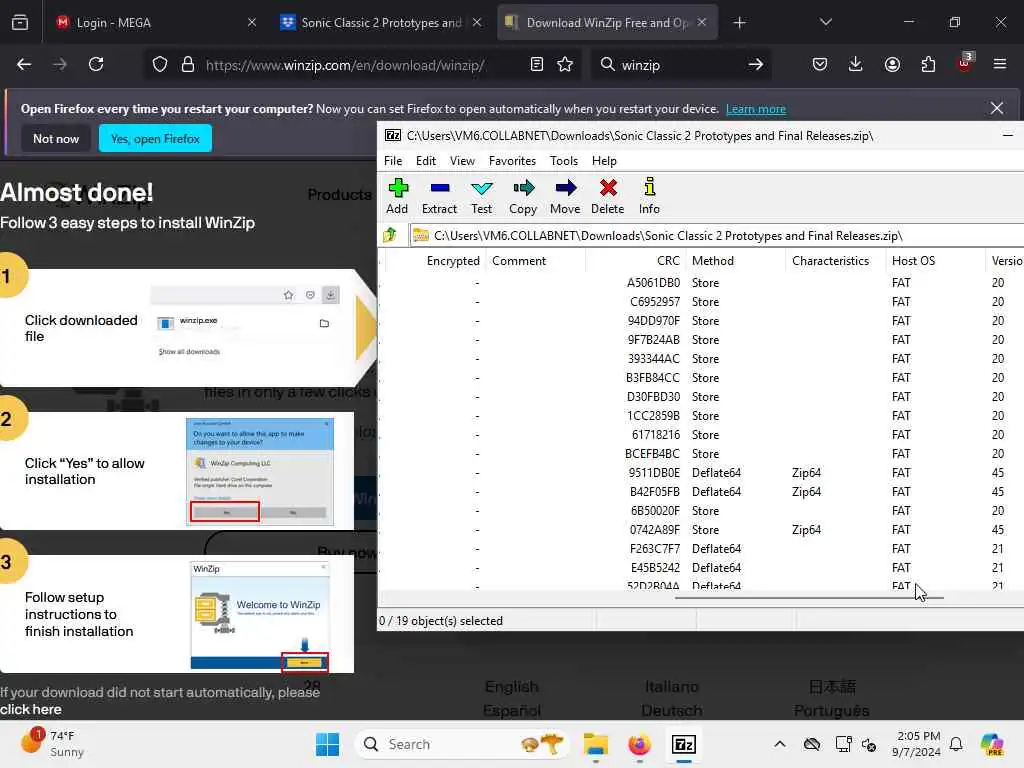Click the site padlock security icon

188,65
